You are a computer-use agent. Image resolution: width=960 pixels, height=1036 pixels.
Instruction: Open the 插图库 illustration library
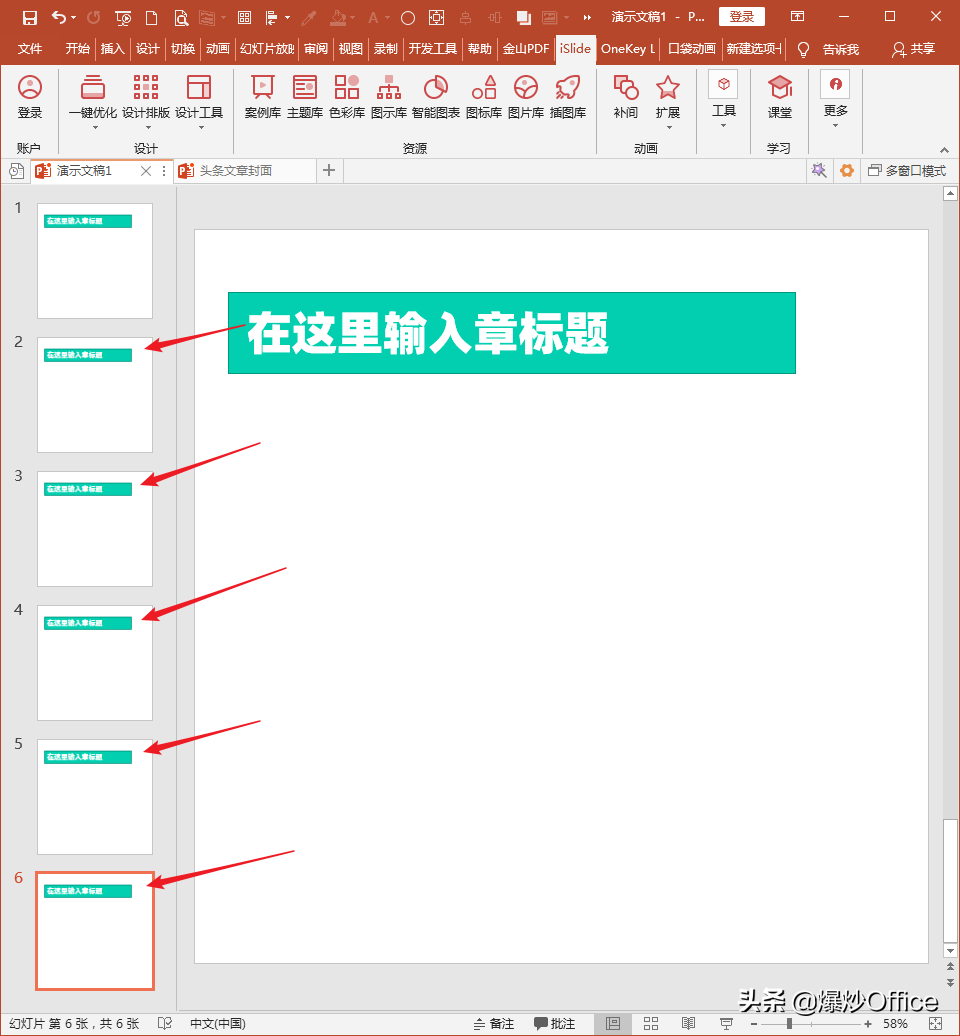[x=568, y=96]
